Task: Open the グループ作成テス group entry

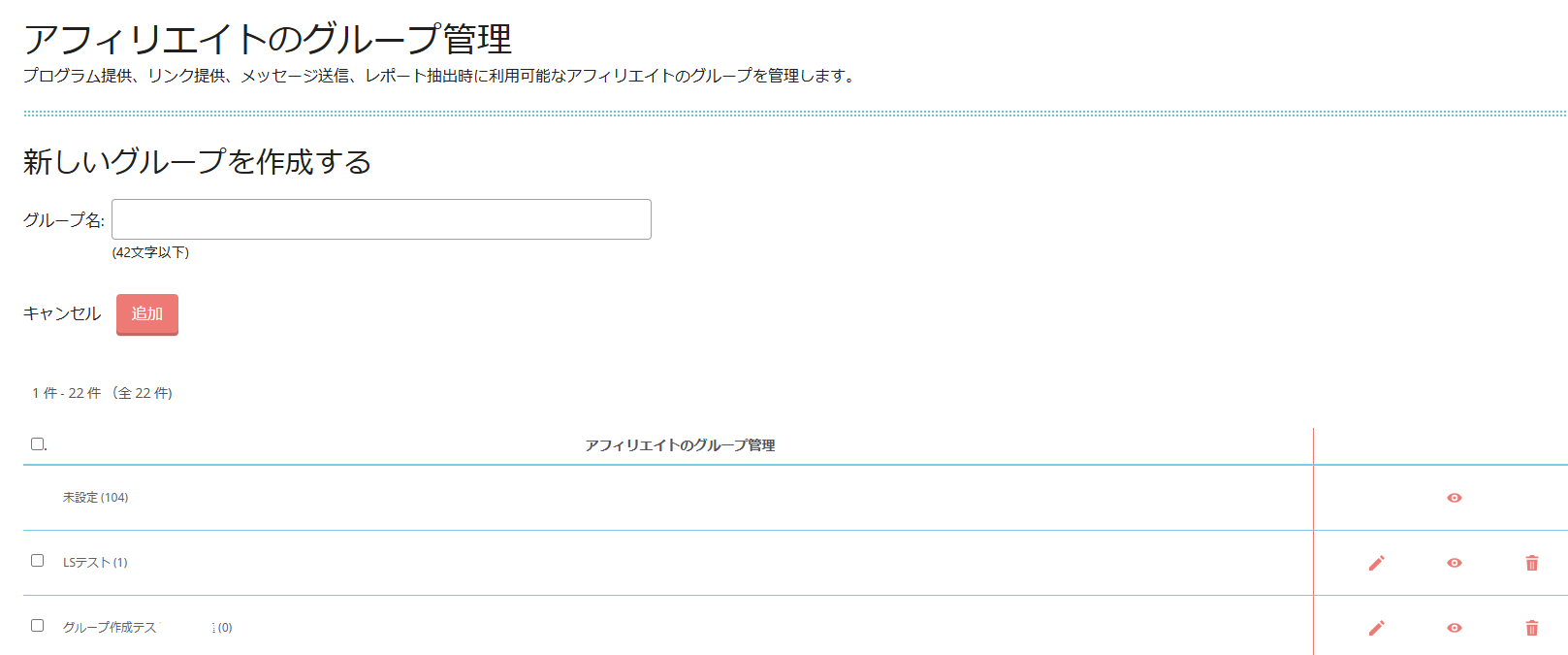Action: pyautogui.click(x=110, y=628)
